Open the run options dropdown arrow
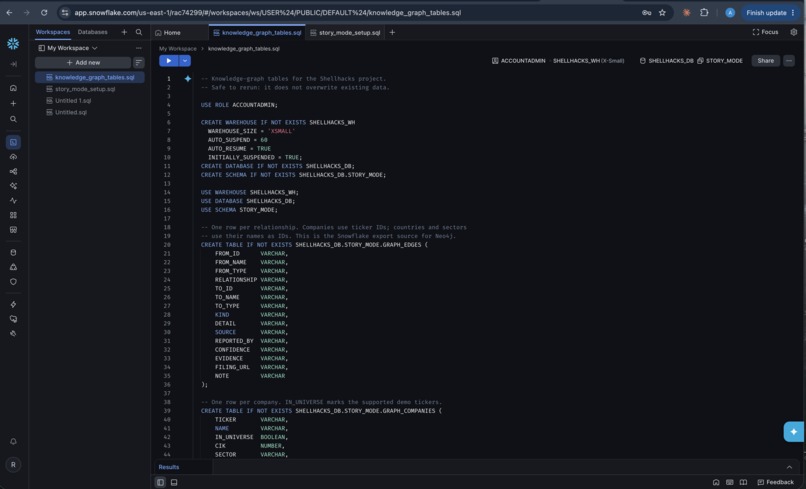The image size is (806, 489). coord(185,61)
